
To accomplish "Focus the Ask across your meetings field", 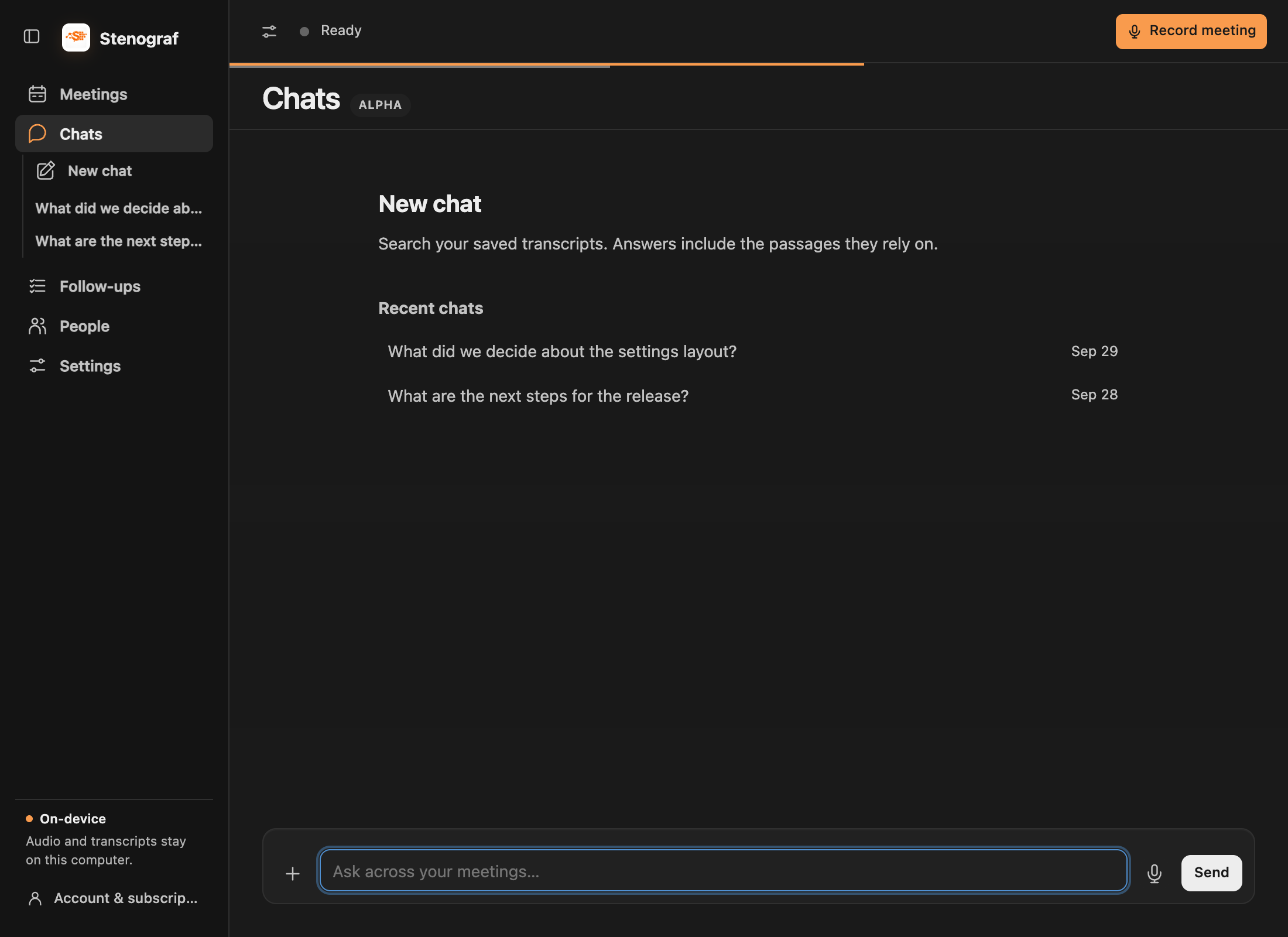I will coord(723,871).
